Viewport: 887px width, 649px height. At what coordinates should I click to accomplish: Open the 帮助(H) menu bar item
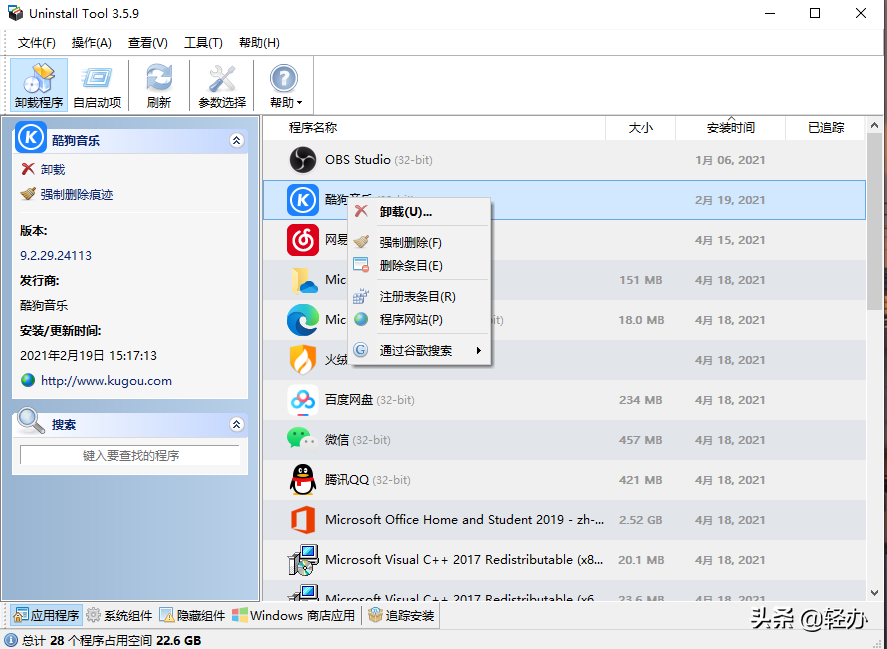pos(259,43)
